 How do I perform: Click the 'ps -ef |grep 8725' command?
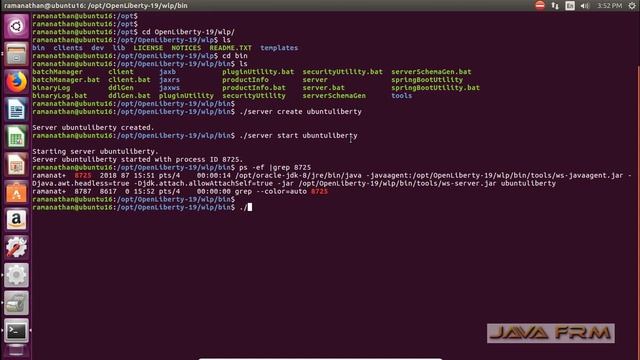(x=275, y=167)
